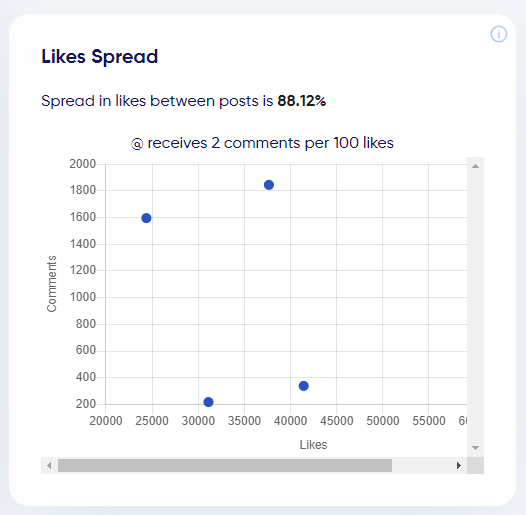The width and height of the screenshot is (526, 515).
Task: Click the data point near 1600 comments
Action: tap(146, 218)
